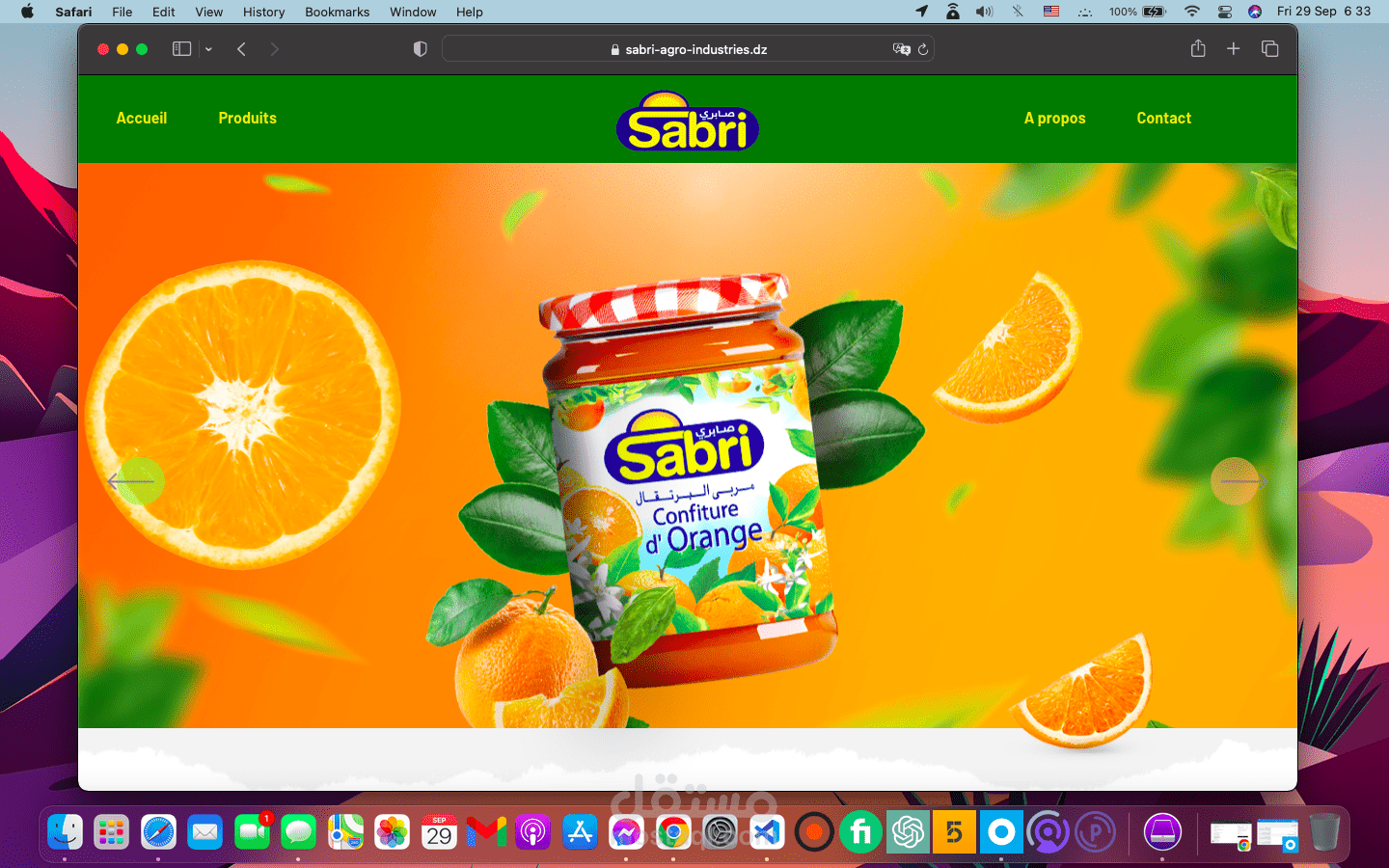Open Fiverr from the Dock
1389x868 pixels.
point(860,831)
